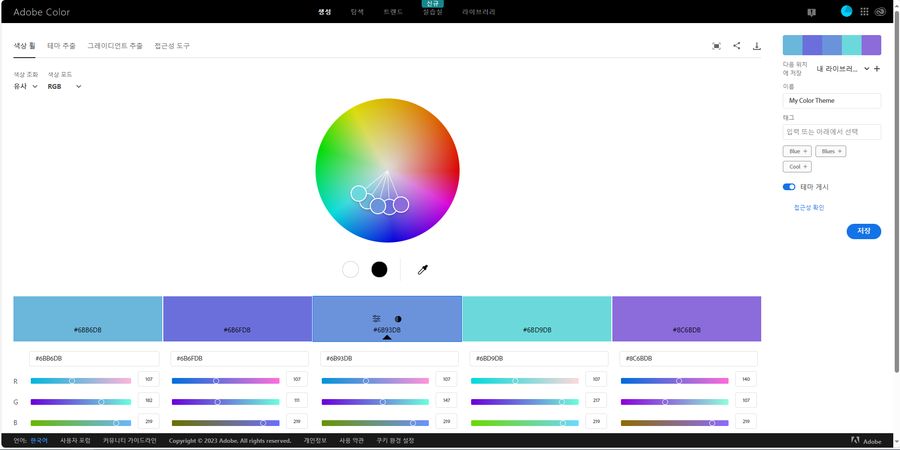Click the R slider under #6BB6DB
Screen dimensions: 900x450
click(81, 381)
